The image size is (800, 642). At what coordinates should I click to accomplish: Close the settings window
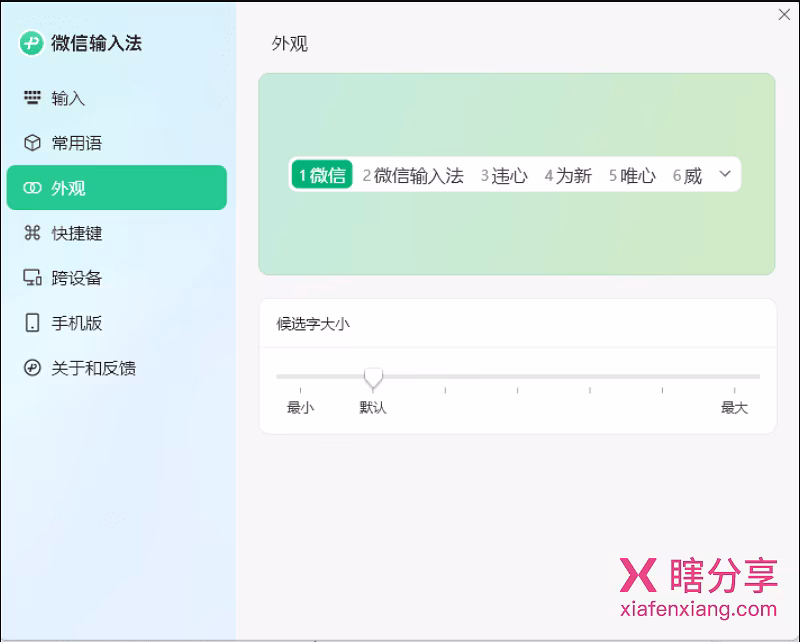[x=784, y=15]
